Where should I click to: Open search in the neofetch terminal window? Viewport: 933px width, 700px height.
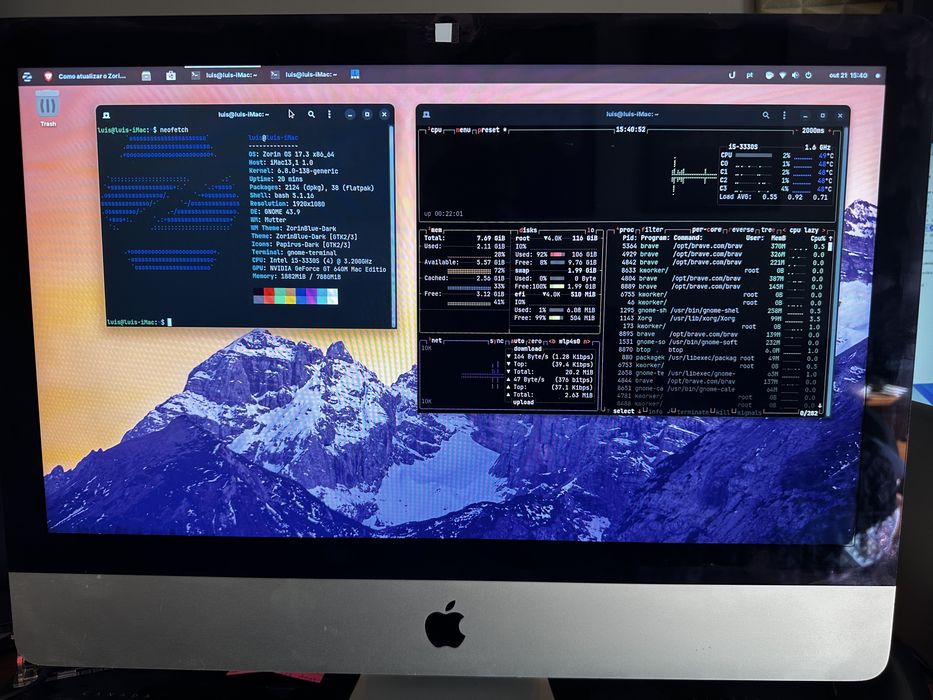[311, 114]
